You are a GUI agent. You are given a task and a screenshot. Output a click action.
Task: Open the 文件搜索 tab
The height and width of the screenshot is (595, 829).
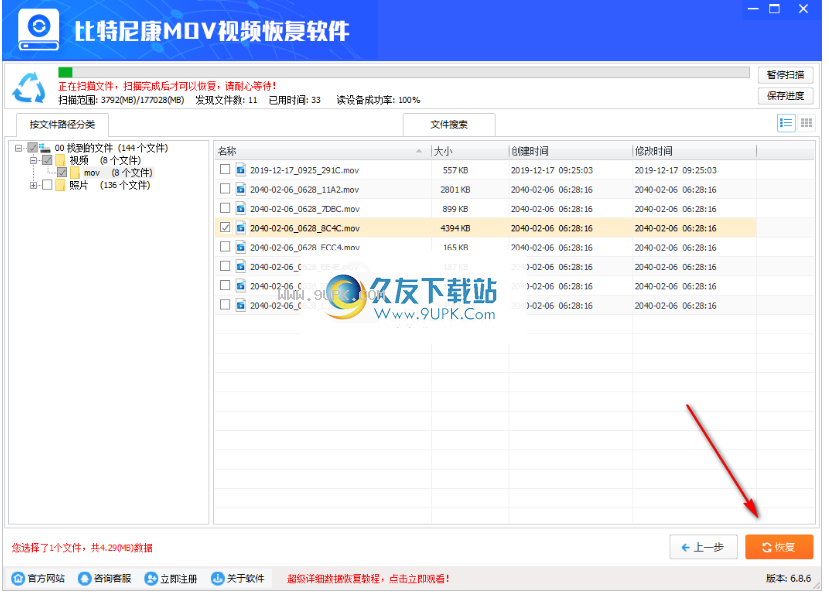(449, 125)
